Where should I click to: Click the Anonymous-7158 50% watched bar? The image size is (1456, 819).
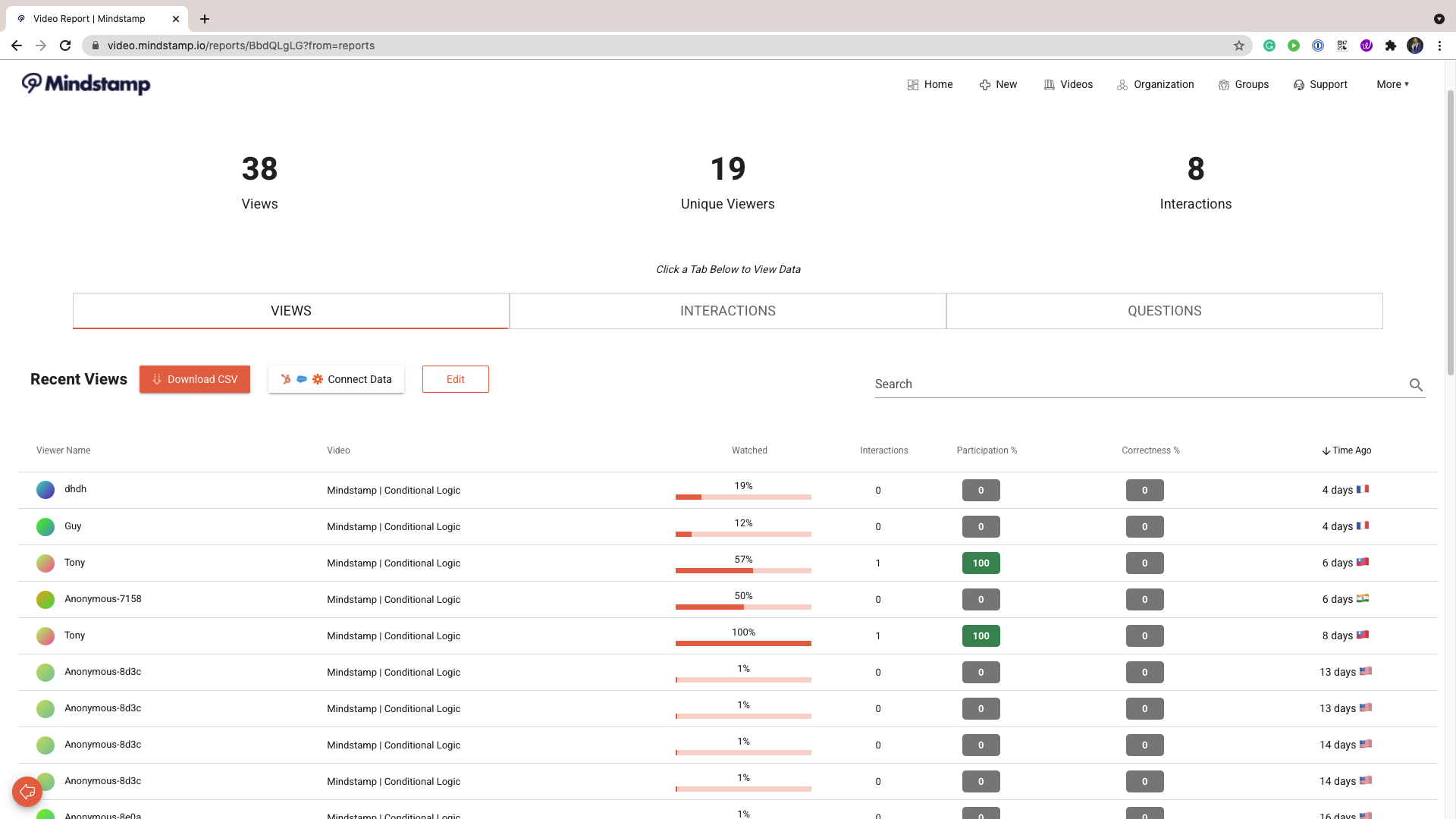pyautogui.click(x=743, y=607)
